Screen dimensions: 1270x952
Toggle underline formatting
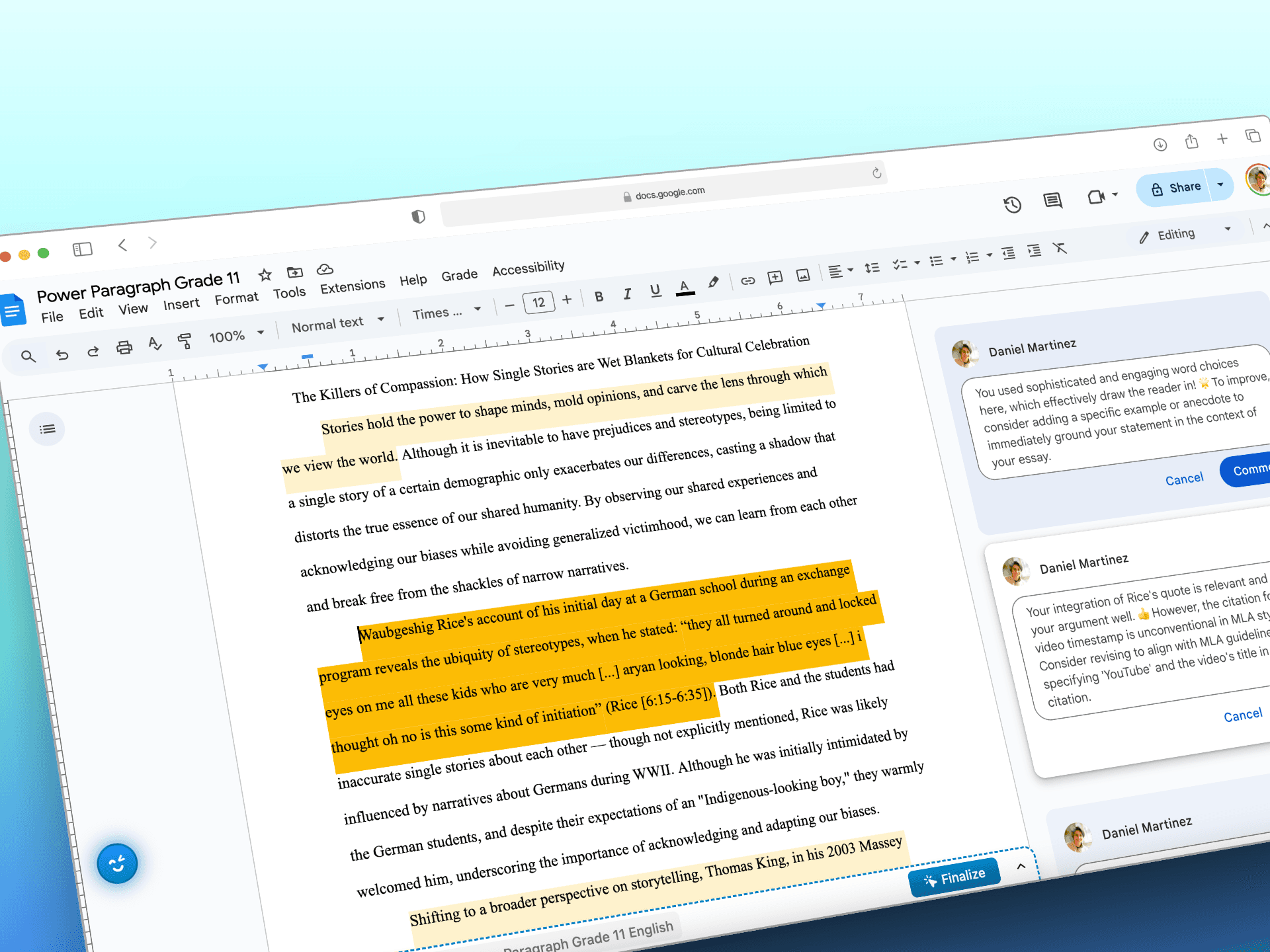pyautogui.click(x=656, y=290)
